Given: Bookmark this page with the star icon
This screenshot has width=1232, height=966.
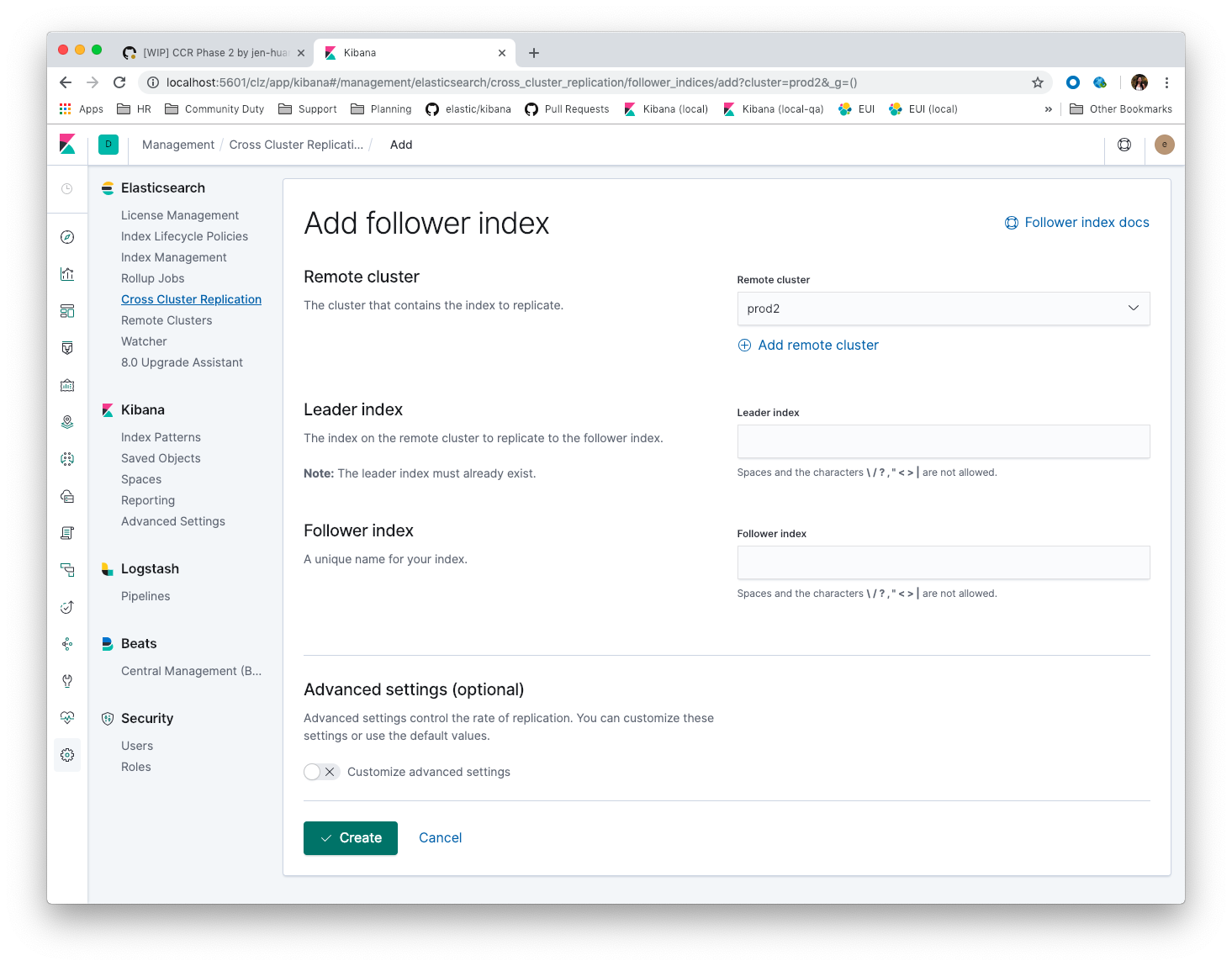Looking at the screenshot, I should coord(1038,82).
